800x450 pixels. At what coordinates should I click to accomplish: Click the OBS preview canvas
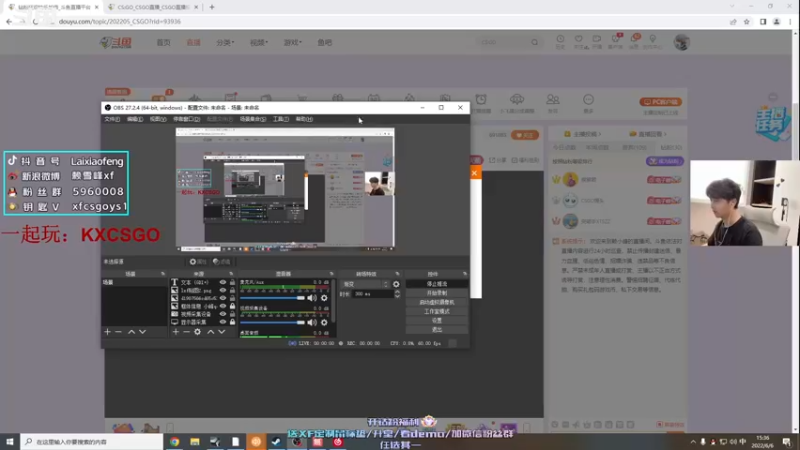point(285,189)
